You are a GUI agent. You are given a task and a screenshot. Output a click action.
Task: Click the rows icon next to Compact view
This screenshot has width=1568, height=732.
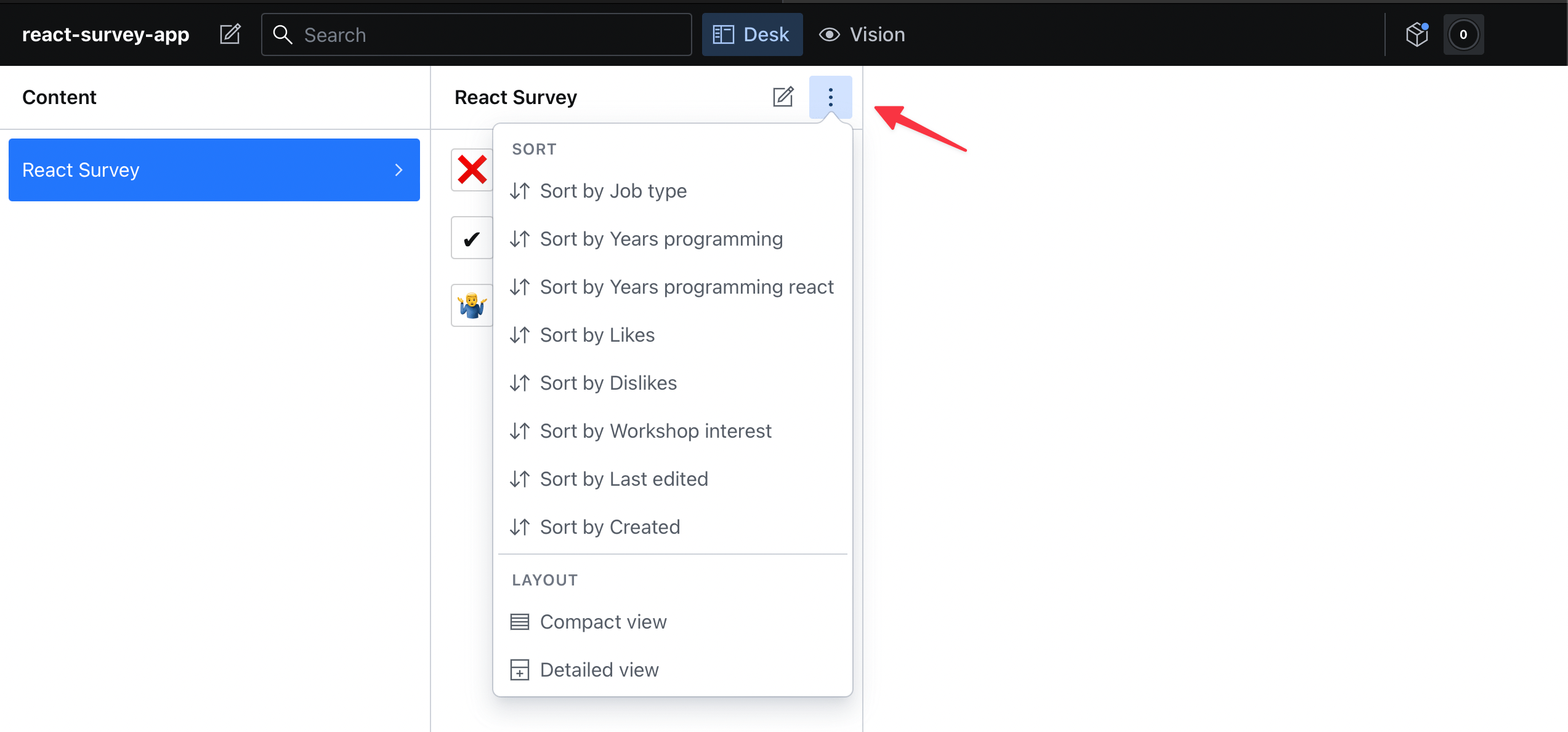[520, 622]
